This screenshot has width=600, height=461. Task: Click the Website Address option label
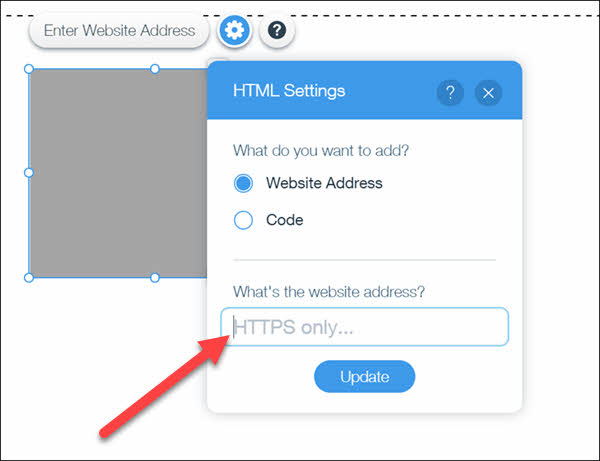pos(324,183)
